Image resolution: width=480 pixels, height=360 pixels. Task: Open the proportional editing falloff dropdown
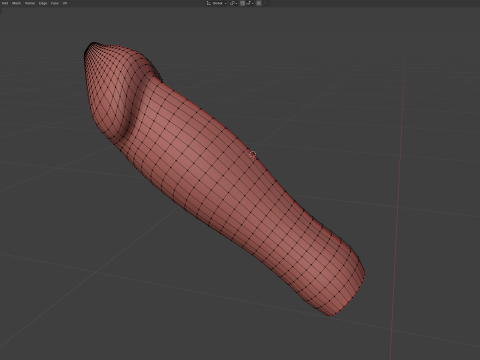pos(266,3)
